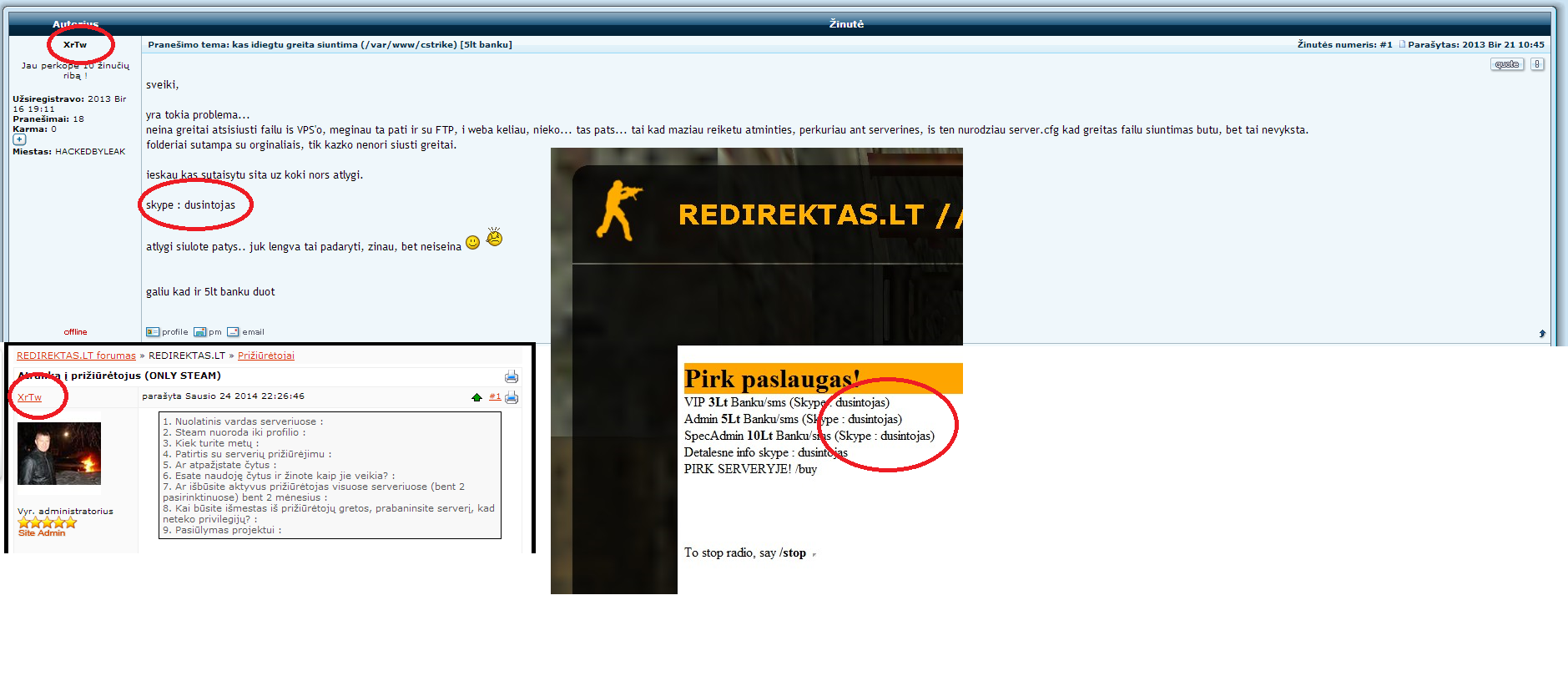Click the gold rank stars under Vyr. administratorius
1568x676 pixels.
point(48,522)
